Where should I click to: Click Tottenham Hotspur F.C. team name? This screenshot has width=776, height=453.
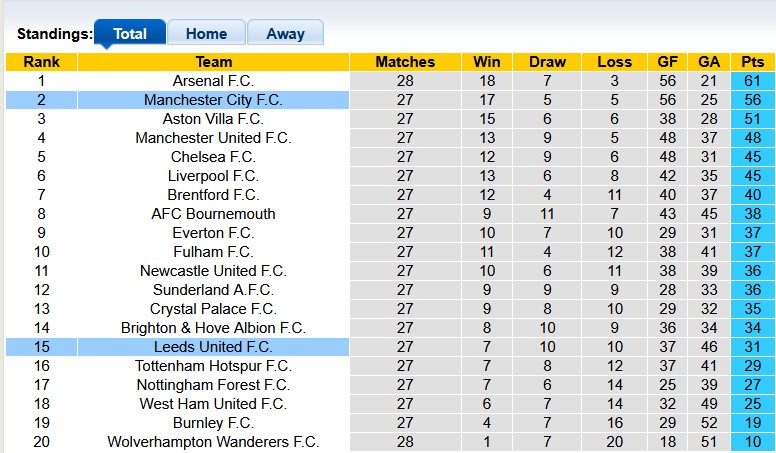[213, 366]
